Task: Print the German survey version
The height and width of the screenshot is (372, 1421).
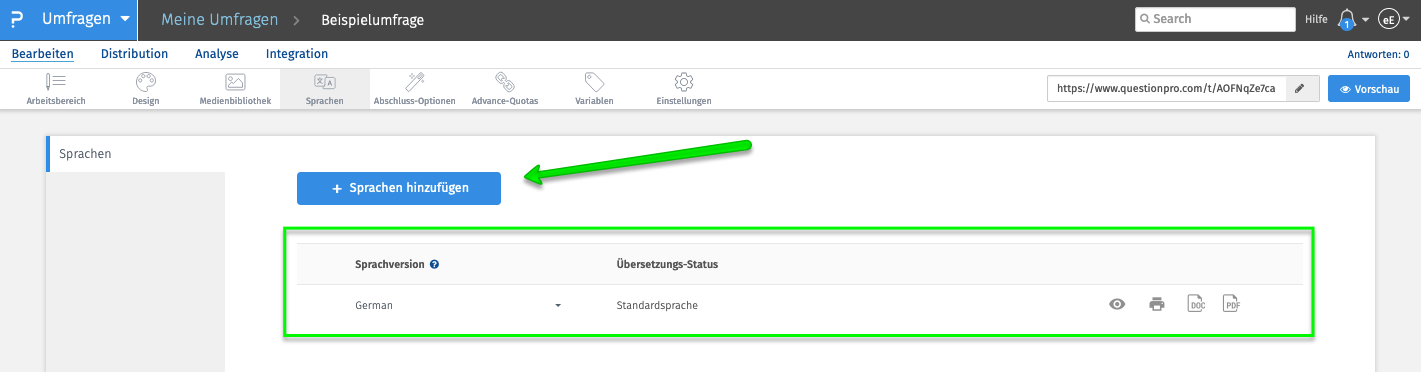Action: (1157, 305)
